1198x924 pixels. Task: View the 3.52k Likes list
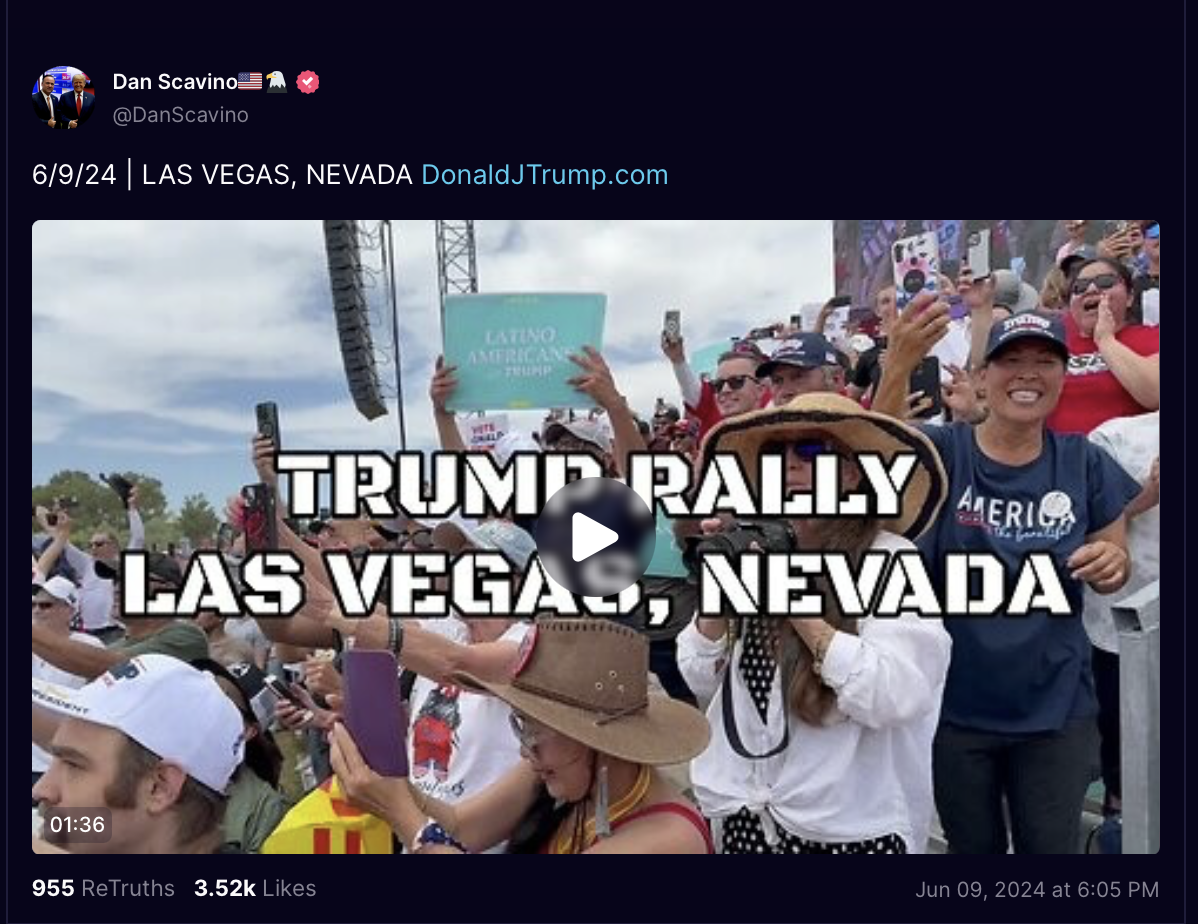click(x=254, y=888)
